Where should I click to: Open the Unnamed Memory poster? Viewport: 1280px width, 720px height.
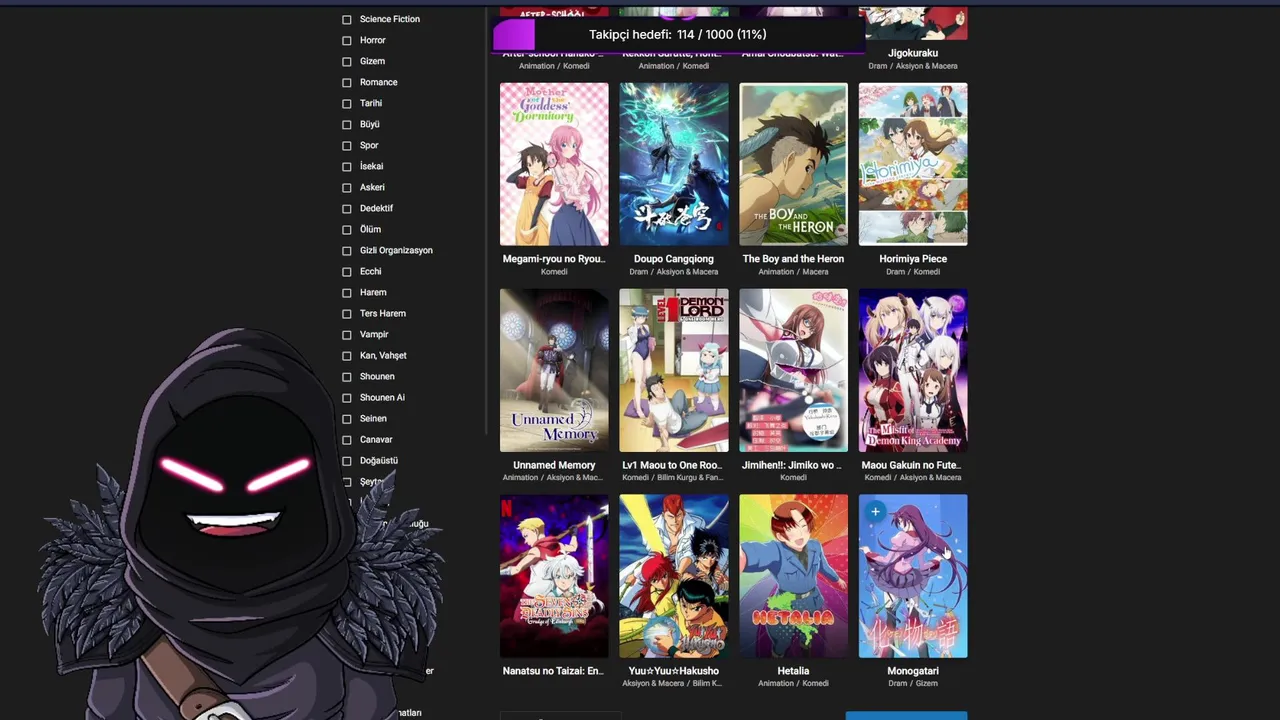554,370
